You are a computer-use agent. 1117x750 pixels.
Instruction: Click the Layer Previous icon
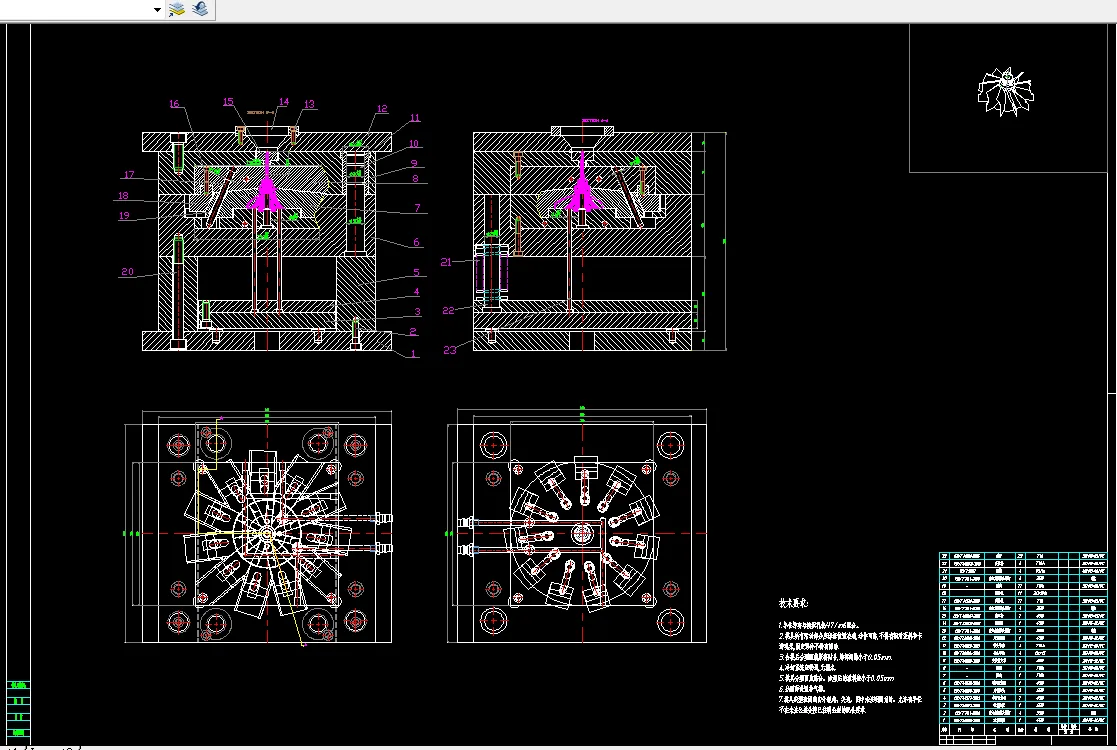tap(200, 9)
